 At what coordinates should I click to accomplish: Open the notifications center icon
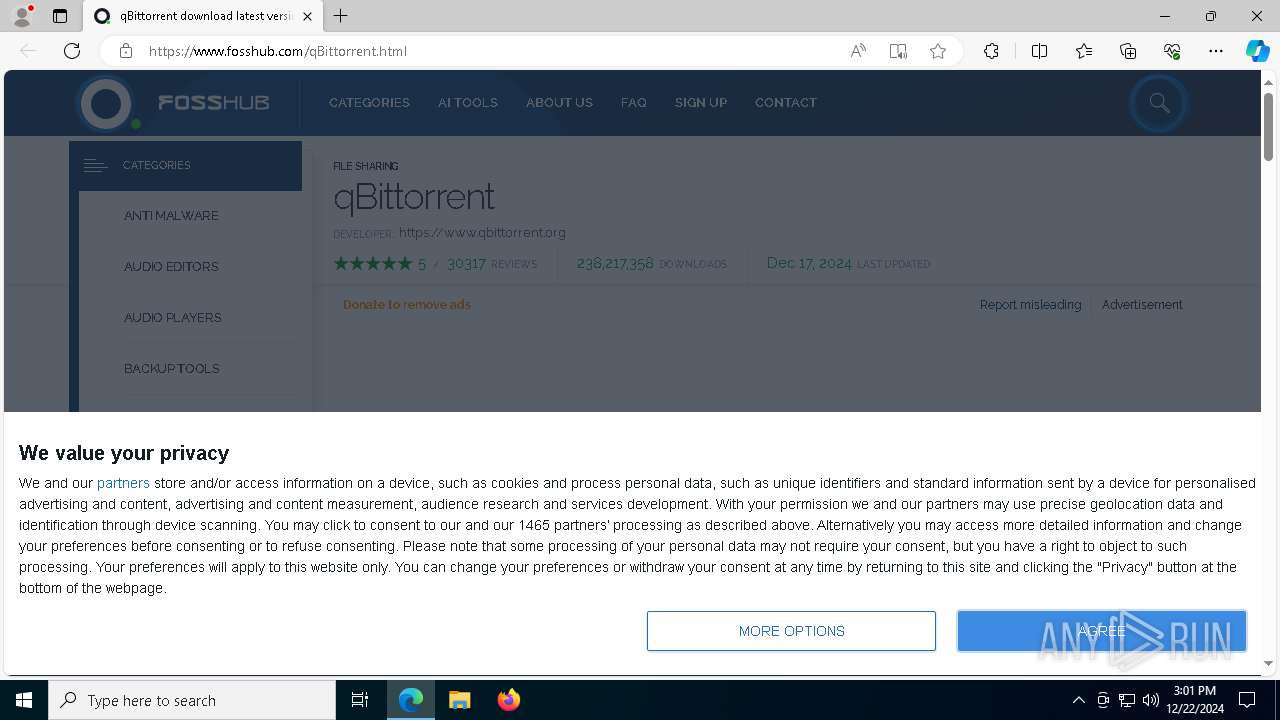pyautogui.click(x=1247, y=700)
